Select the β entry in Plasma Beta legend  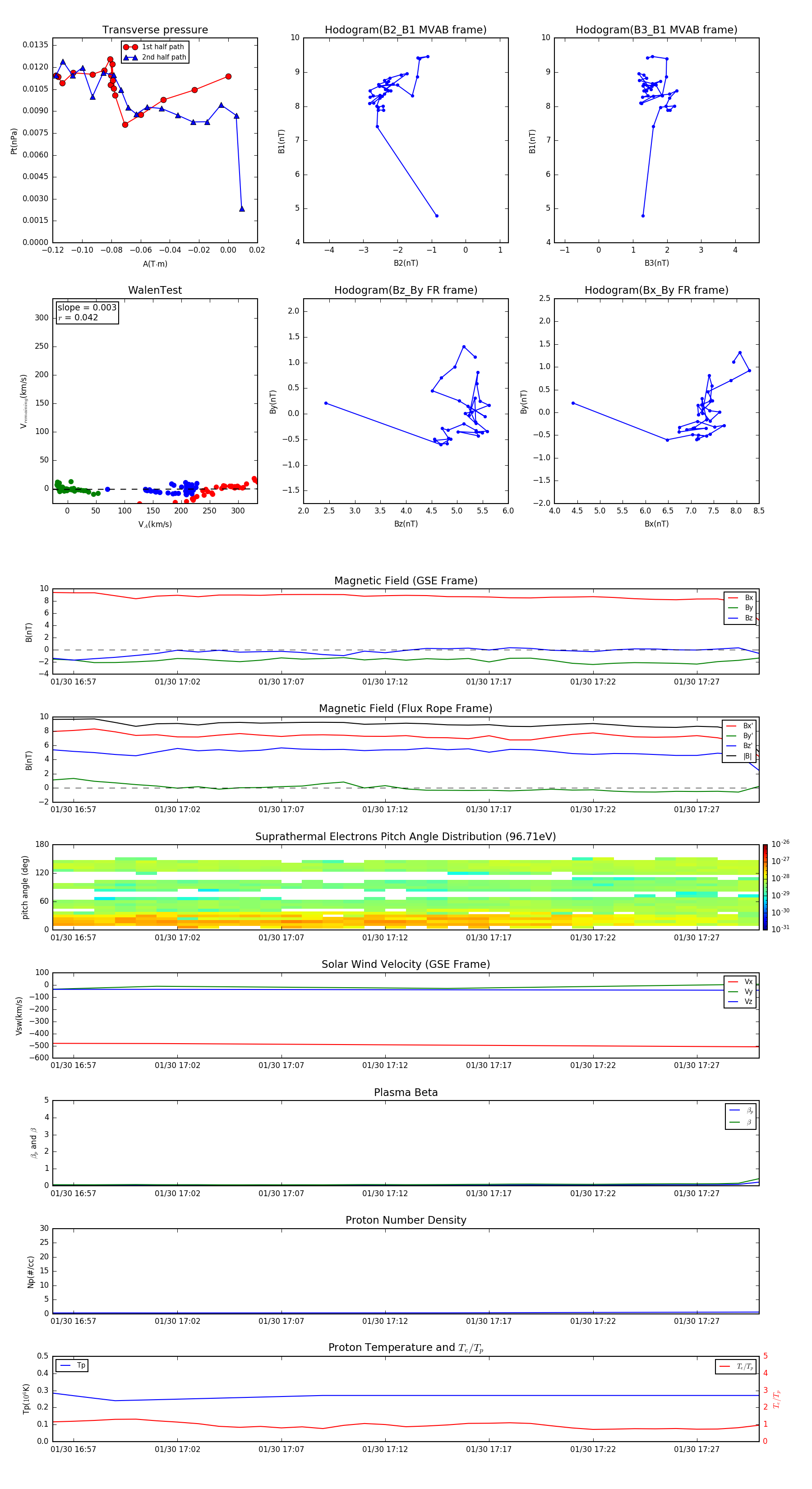(x=741, y=1122)
